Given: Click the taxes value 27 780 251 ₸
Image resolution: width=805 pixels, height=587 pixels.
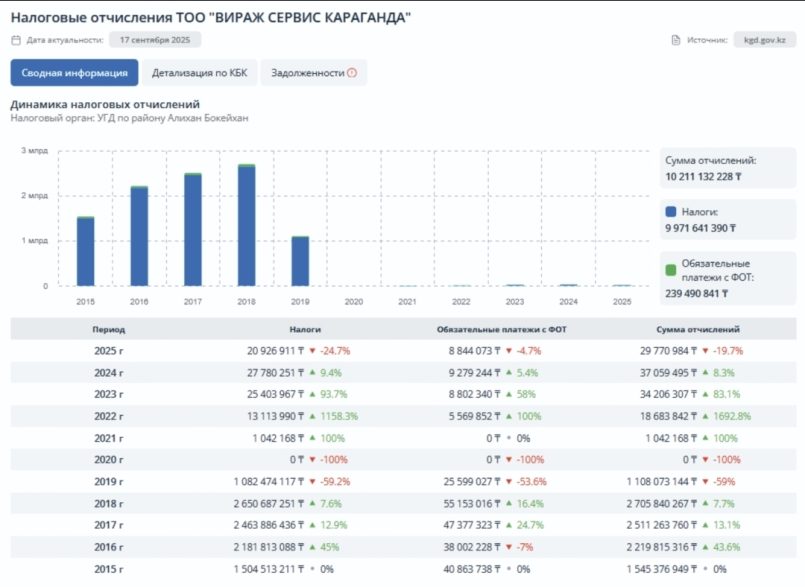Looking at the screenshot, I should coord(276,373).
